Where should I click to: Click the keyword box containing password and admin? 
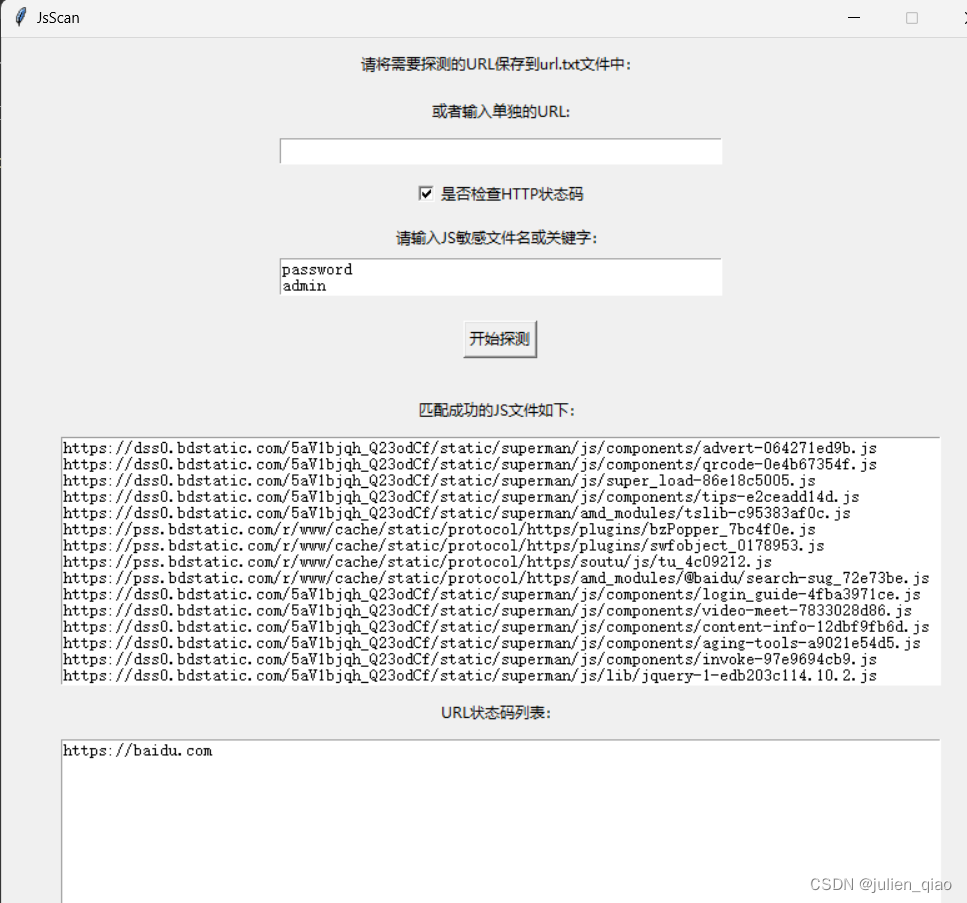coord(499,277)
